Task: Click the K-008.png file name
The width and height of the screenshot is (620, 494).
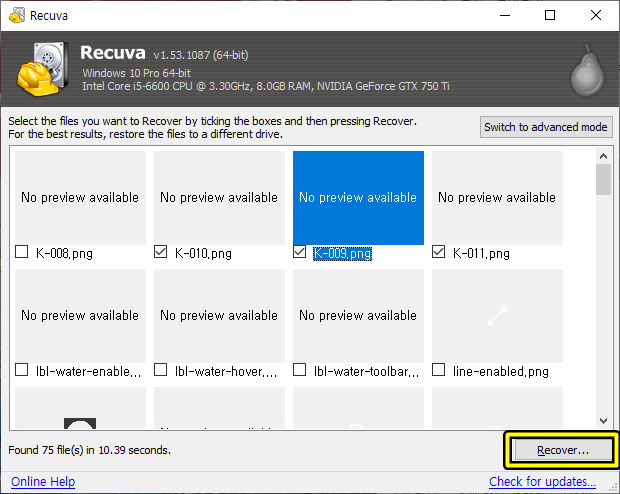Action: point(64,253)
